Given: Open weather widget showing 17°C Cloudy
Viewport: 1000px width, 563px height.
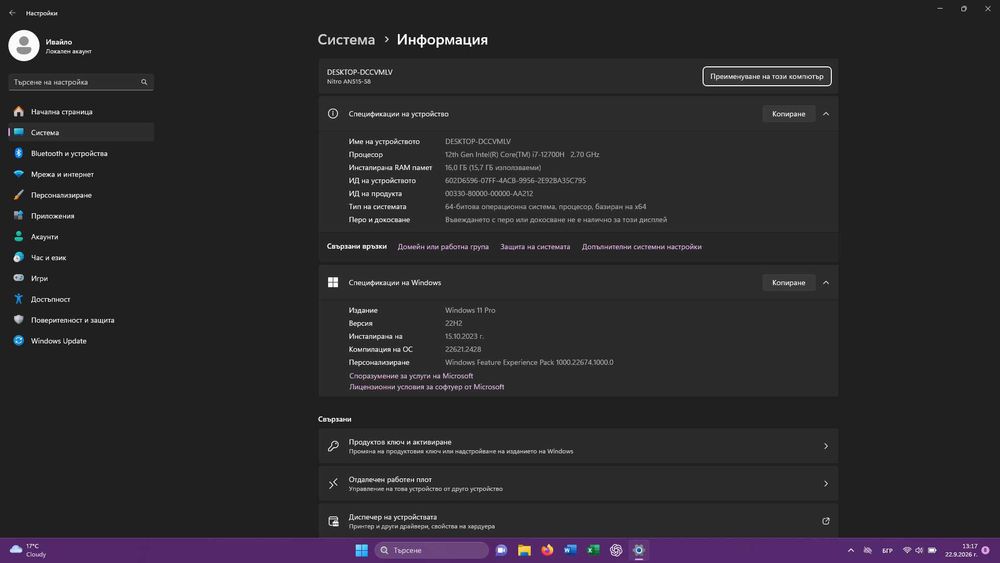Looking at the screenshot, I should click(27, 550).
